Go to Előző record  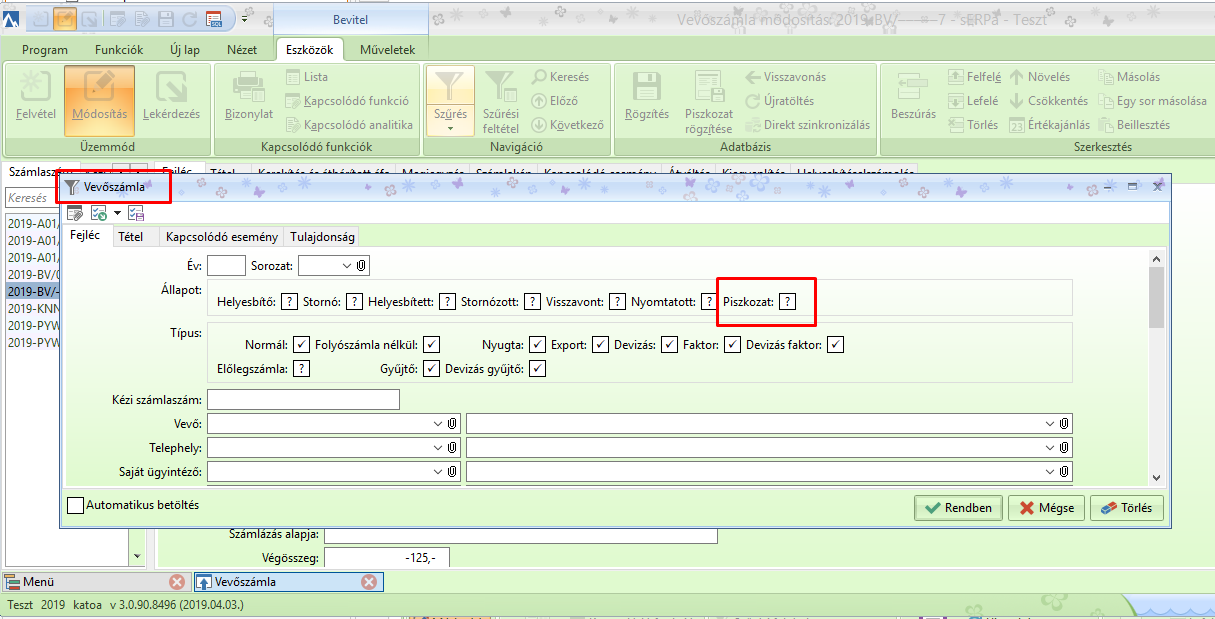(555, 101)
